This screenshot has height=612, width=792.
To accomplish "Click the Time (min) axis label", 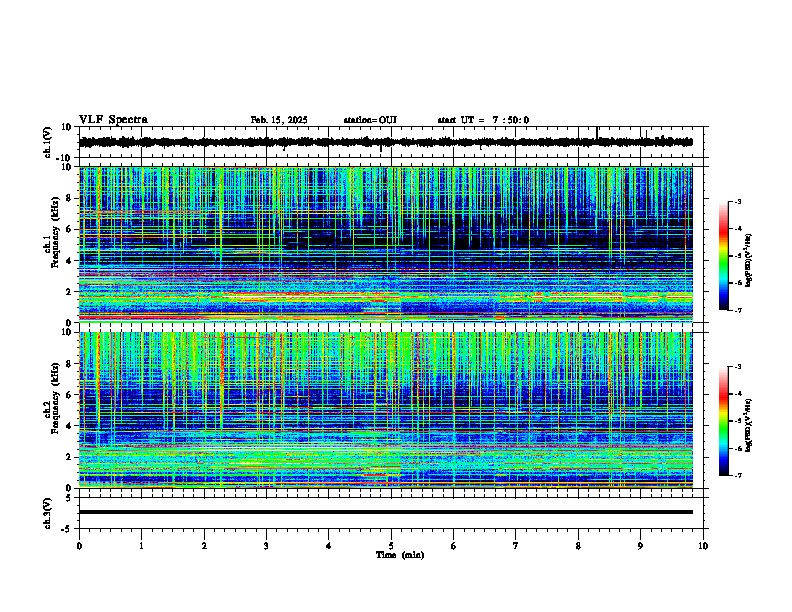I will click(x=400, y=555).
